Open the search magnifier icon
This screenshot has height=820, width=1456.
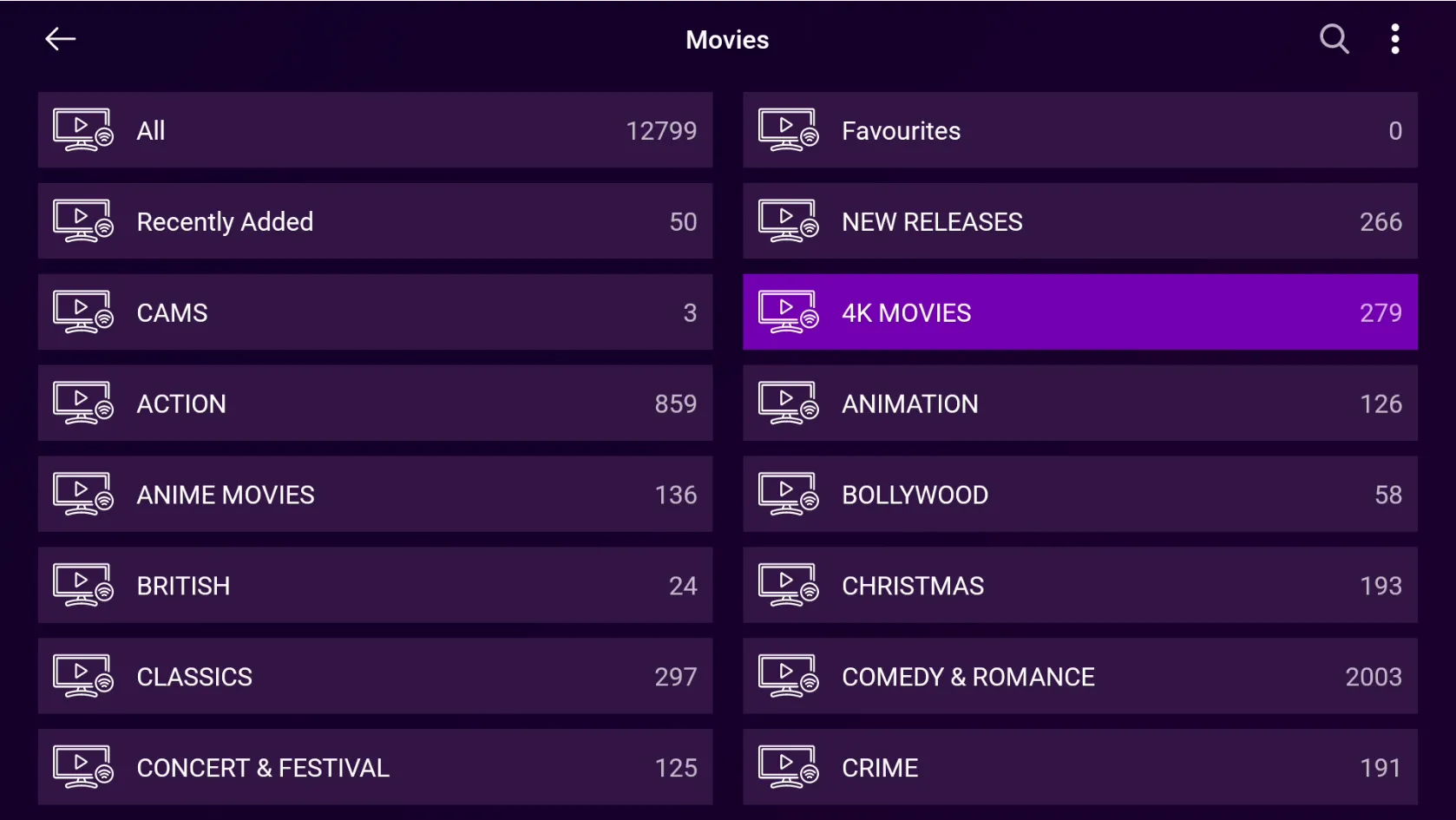[1334, 39]
